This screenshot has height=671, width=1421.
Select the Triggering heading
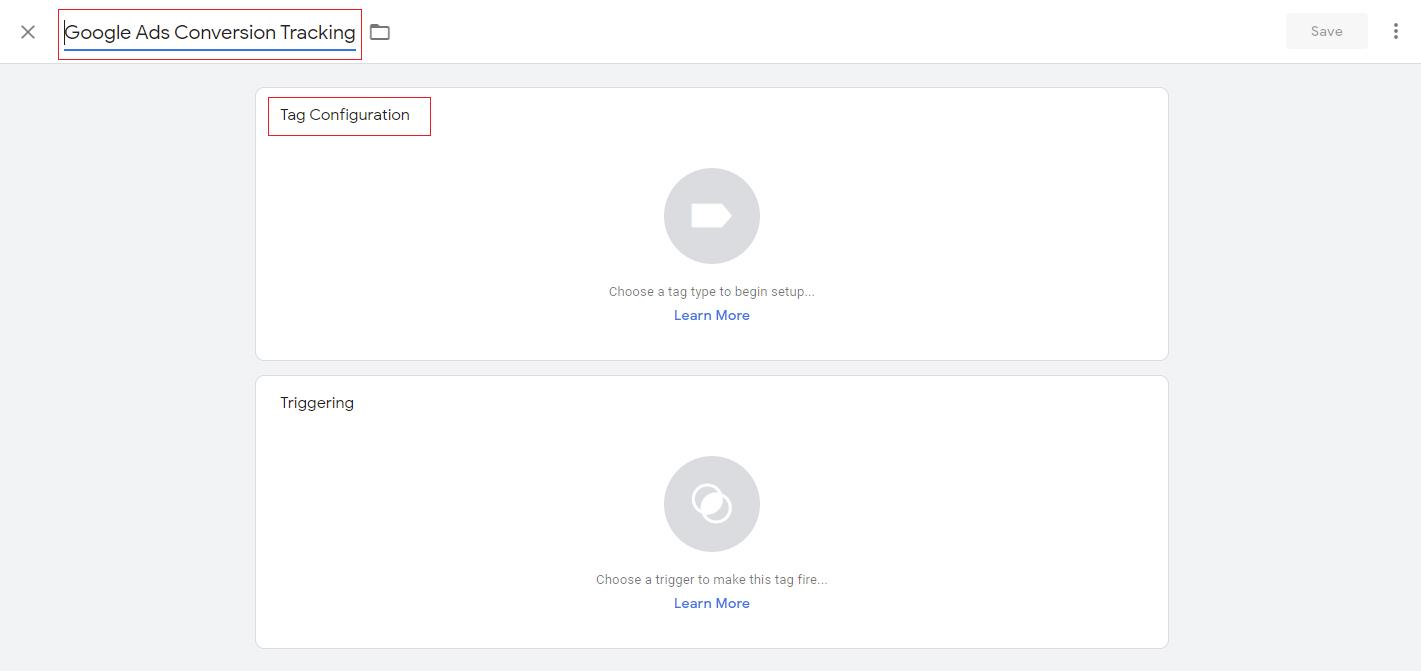point(317,403)
